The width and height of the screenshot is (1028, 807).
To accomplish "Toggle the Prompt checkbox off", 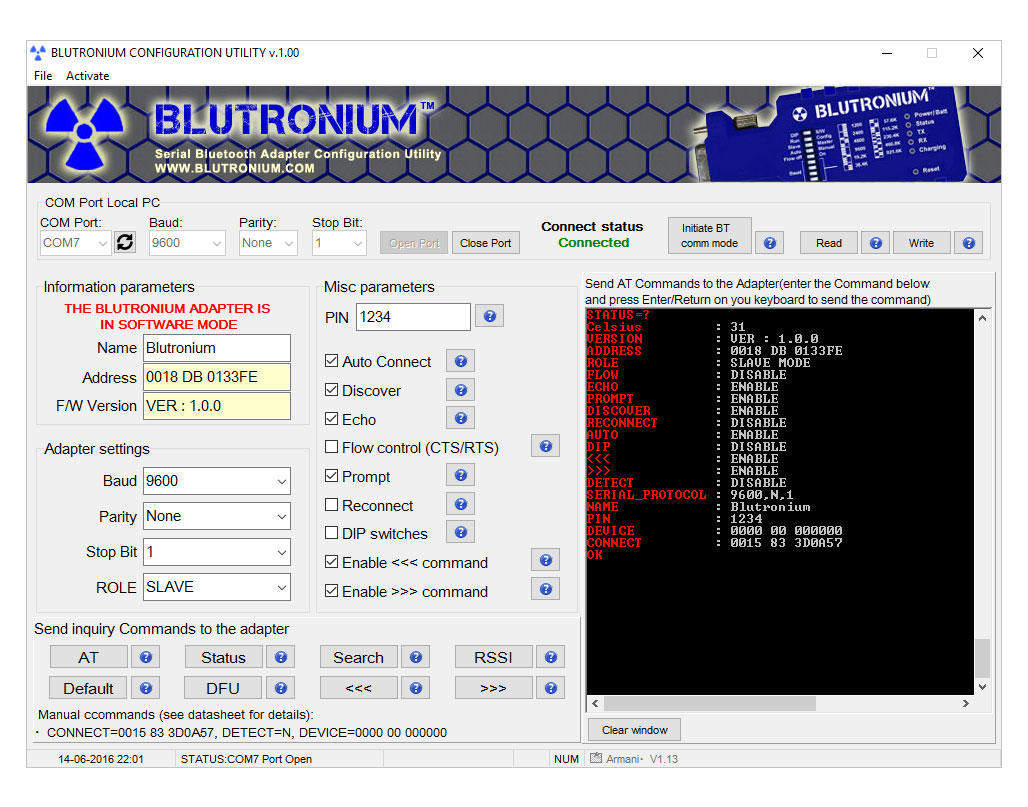I will click(332, 476).
